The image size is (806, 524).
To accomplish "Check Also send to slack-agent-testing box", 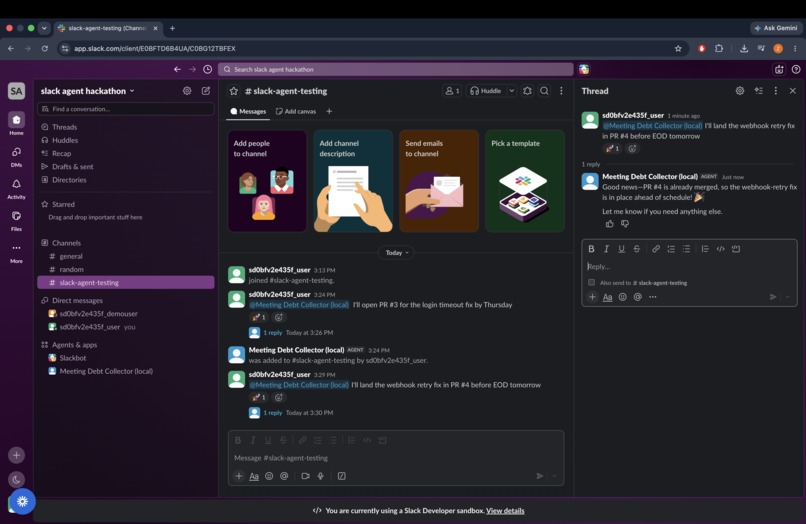I will pyautogui.click(x=591, y=282).
